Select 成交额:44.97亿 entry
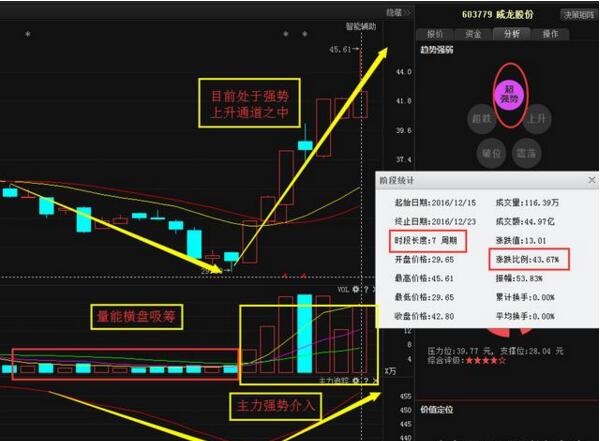 click(x=525, y=221)
